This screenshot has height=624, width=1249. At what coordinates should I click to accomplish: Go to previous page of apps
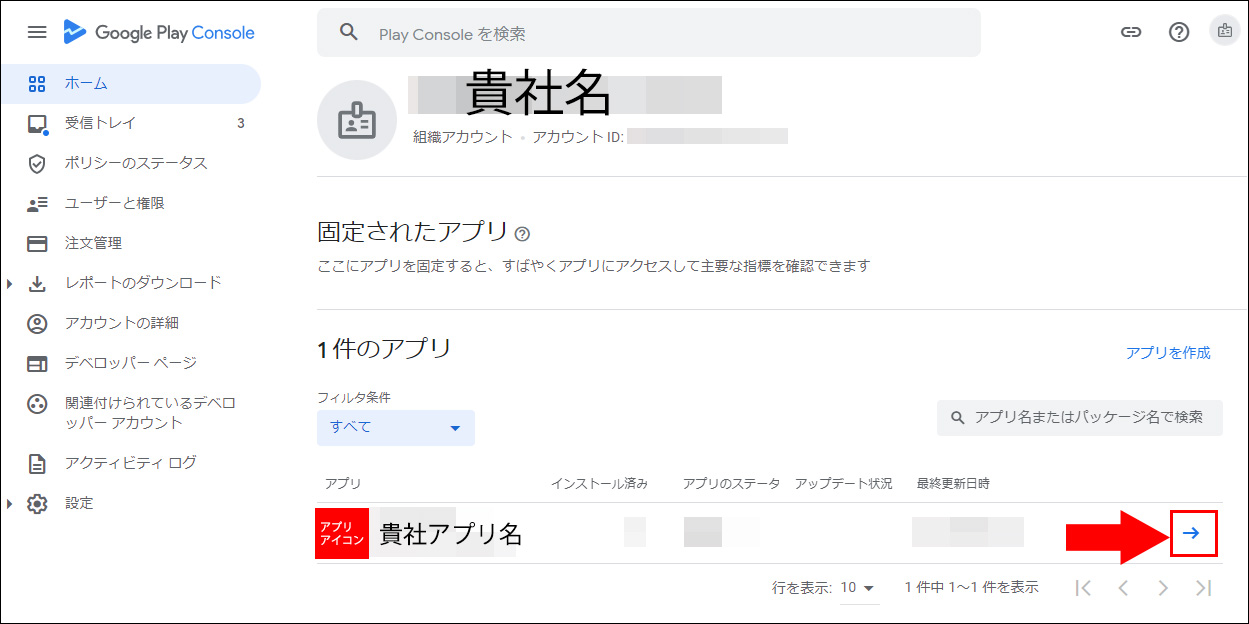click(1123, 588)
